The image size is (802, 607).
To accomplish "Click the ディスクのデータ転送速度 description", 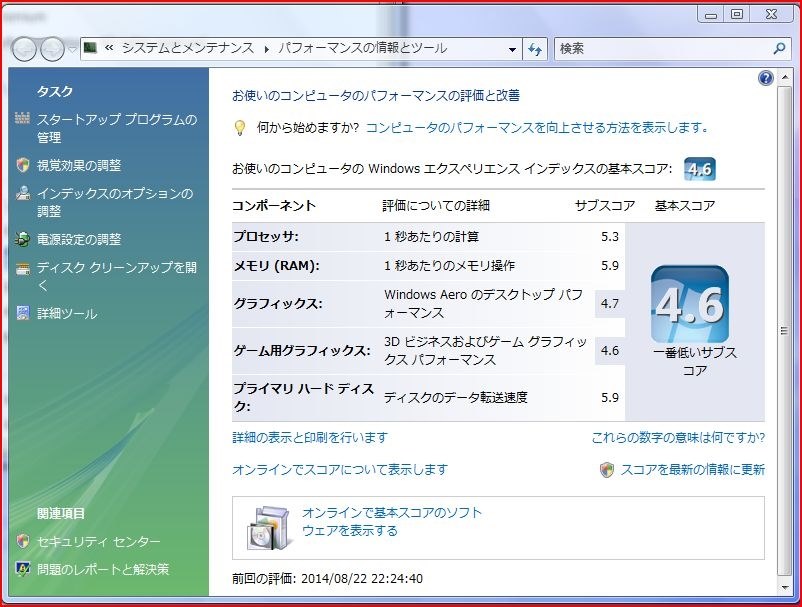I will pos(456,397).
